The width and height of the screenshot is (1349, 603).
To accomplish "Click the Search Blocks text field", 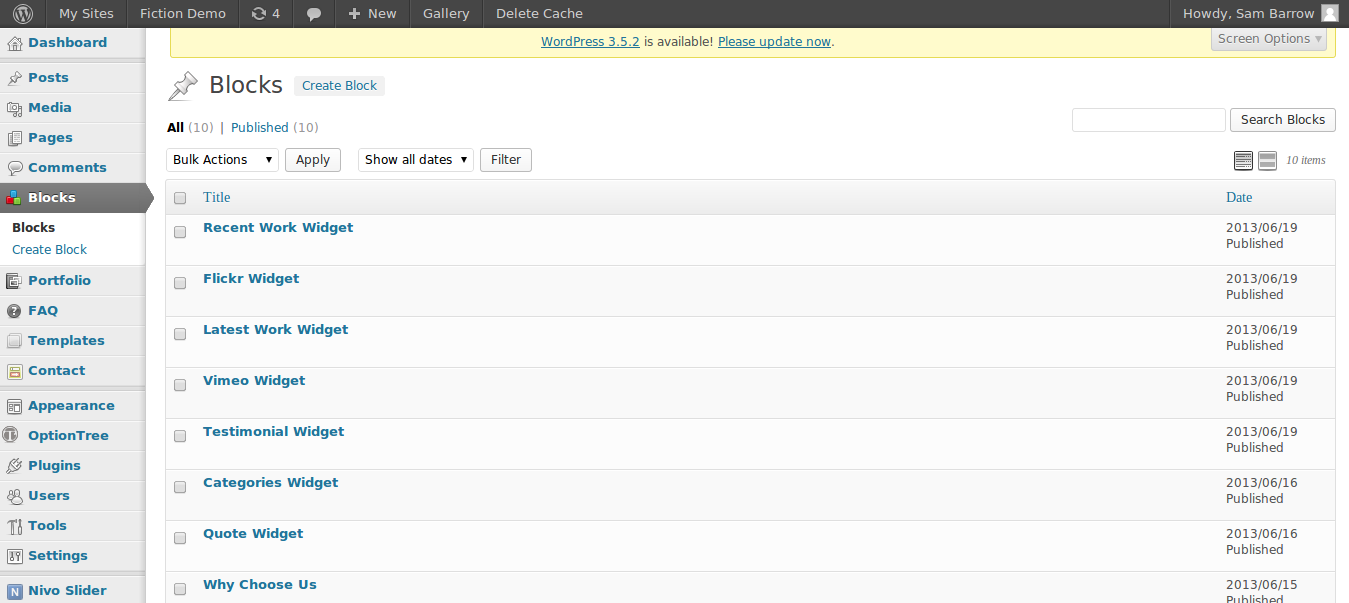I will 1149,120.
